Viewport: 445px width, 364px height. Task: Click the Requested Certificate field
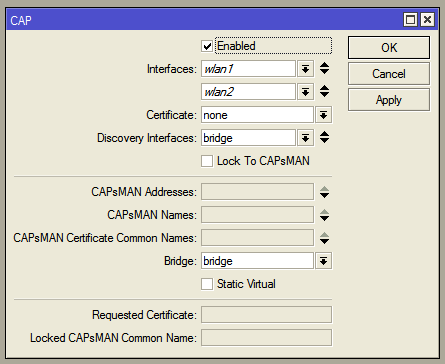[266, 315]
